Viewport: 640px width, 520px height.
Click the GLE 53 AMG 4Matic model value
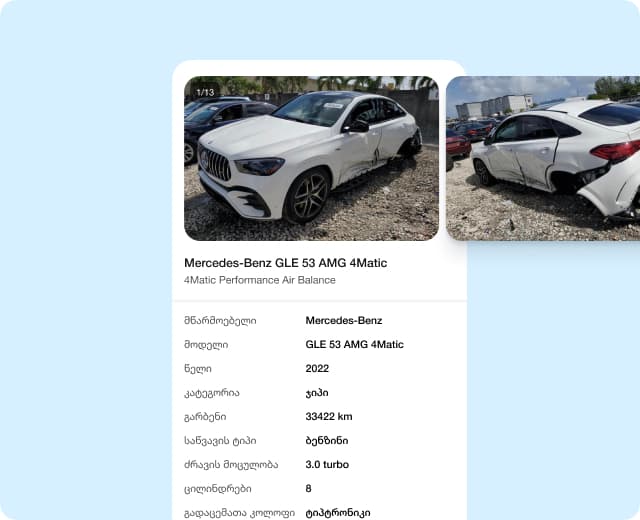pos(354,345)
